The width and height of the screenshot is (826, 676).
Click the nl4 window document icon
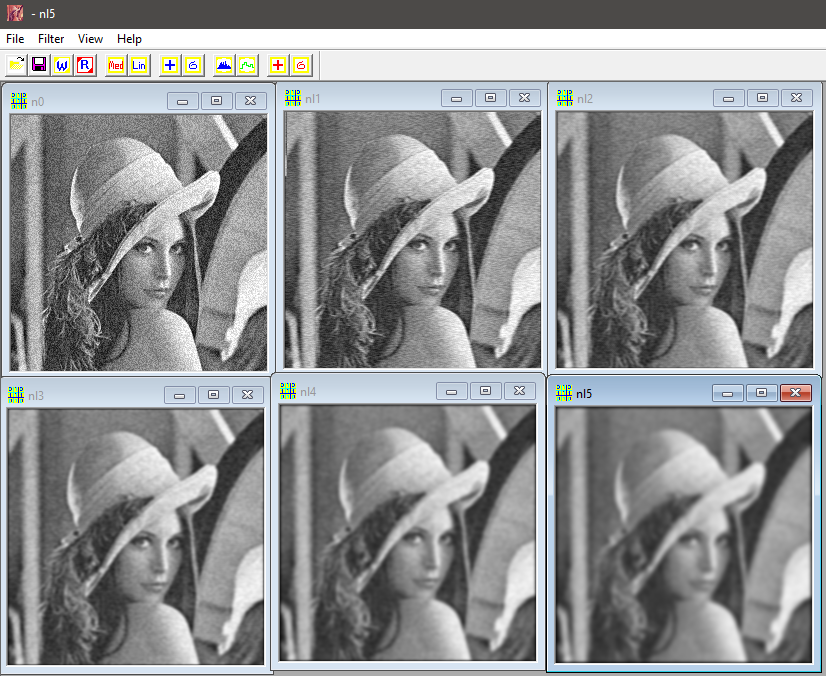pyautogui.click(x=288, y=391)
